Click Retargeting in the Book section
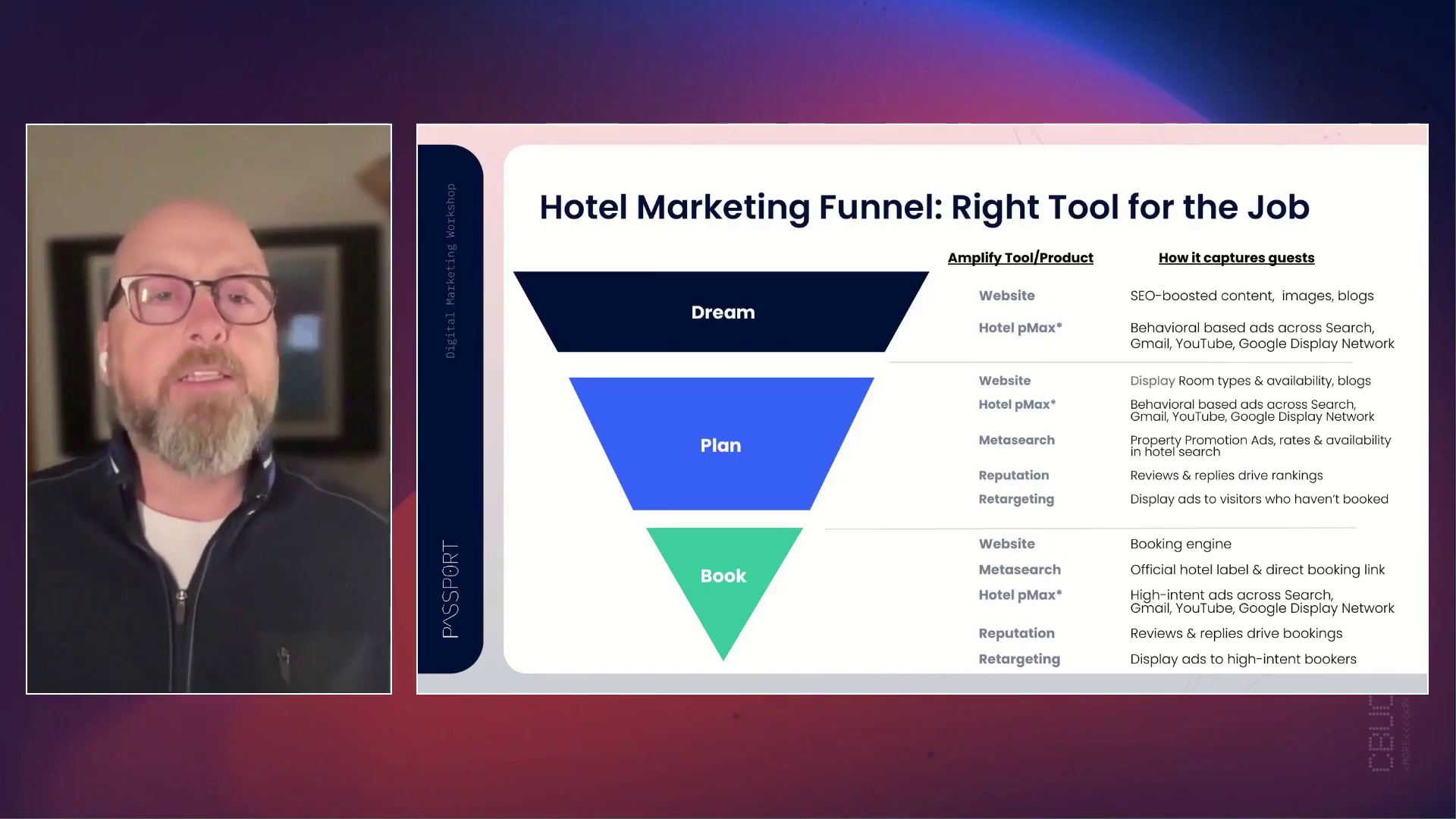The image size is (1456, 819). click(x=1019, y=659)
